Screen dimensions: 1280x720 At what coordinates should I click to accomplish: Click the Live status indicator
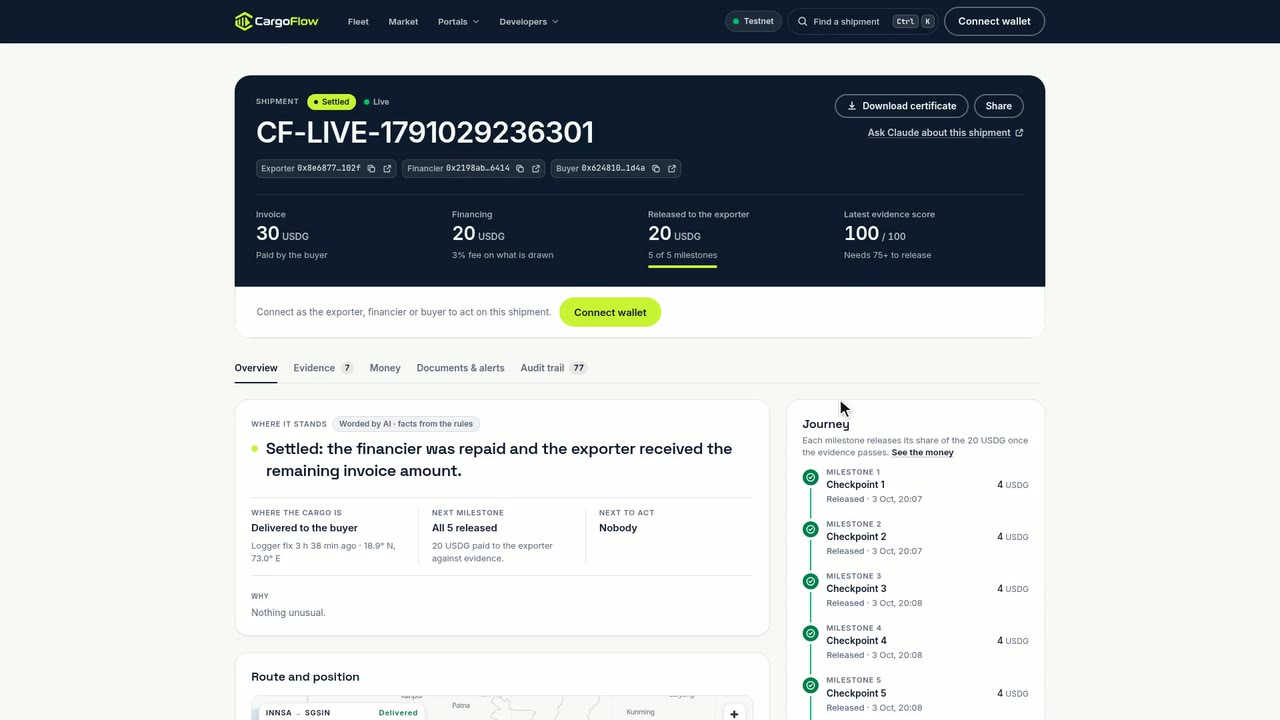pos(376,102)
